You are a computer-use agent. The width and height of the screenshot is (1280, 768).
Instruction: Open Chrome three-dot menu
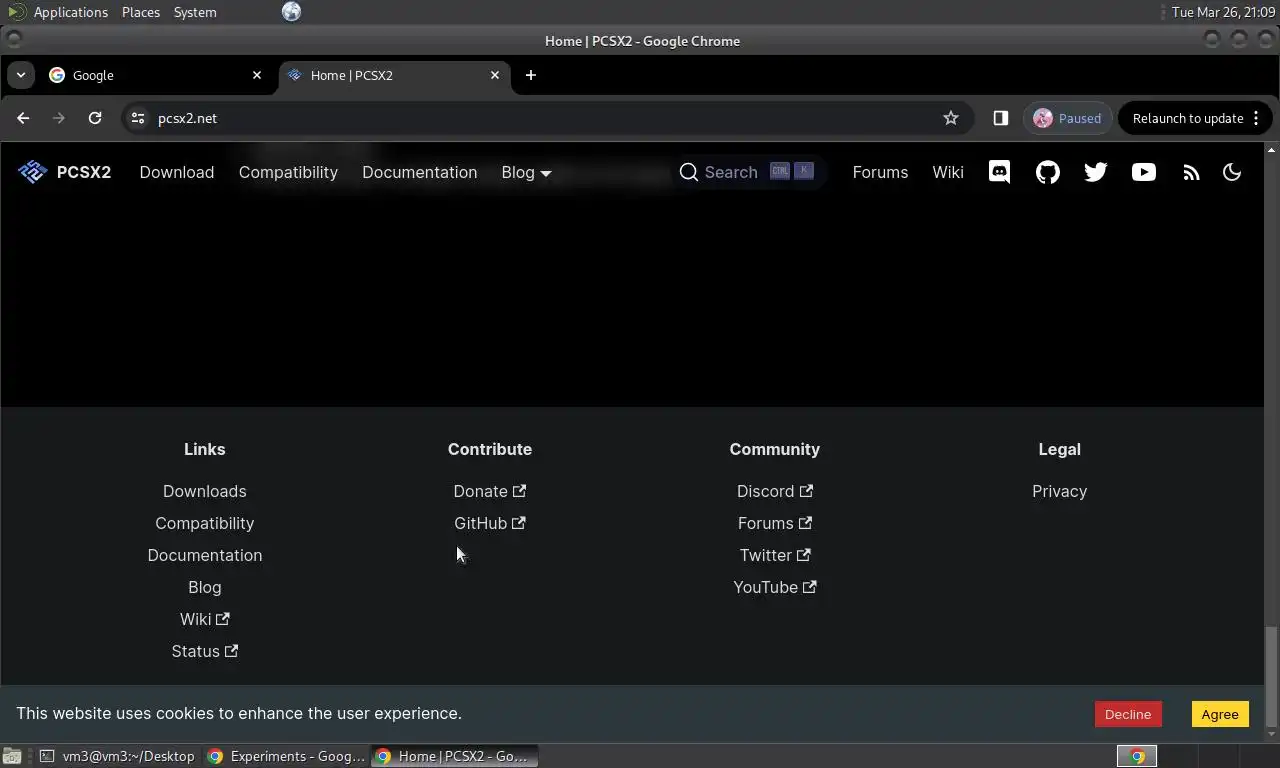point(1256,118)
